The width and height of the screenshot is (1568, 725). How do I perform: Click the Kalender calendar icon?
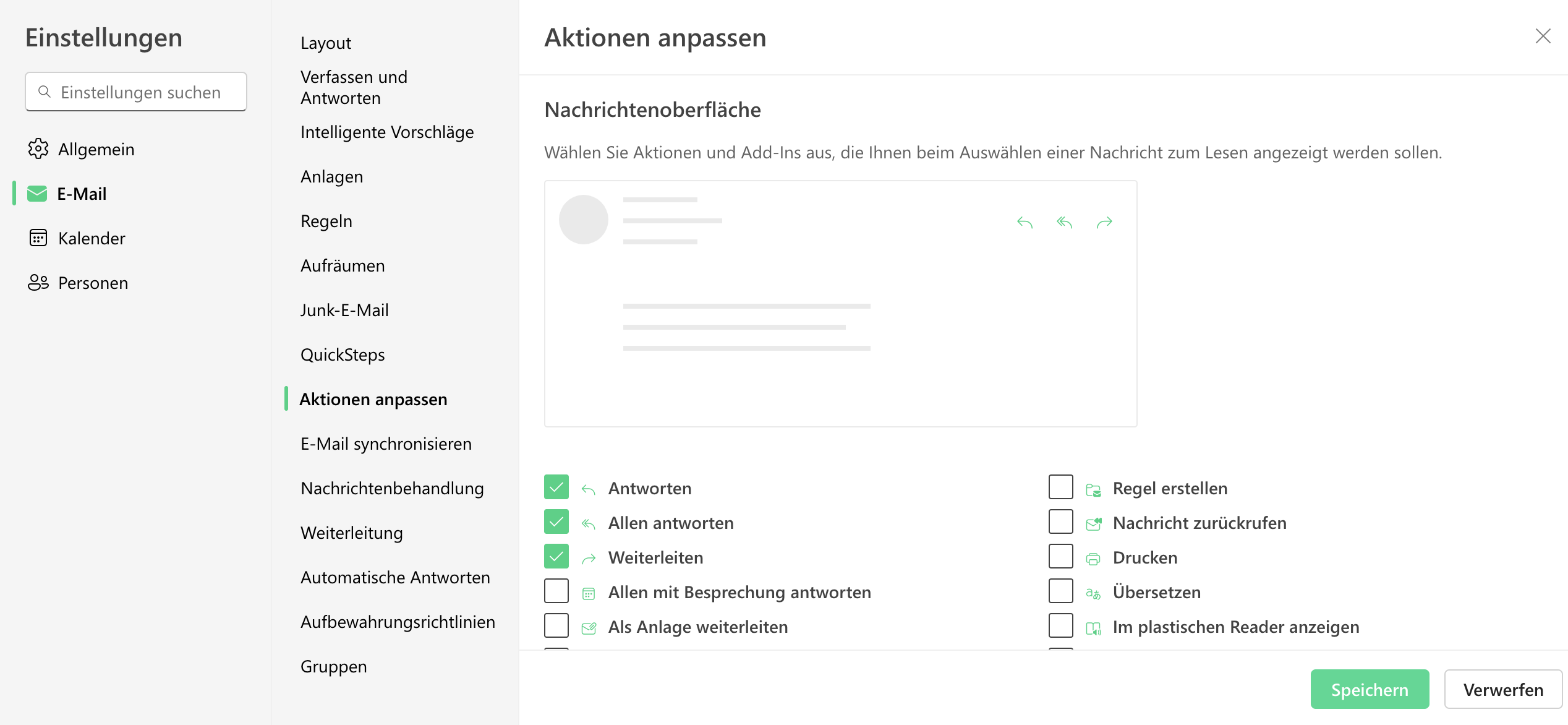38,238
